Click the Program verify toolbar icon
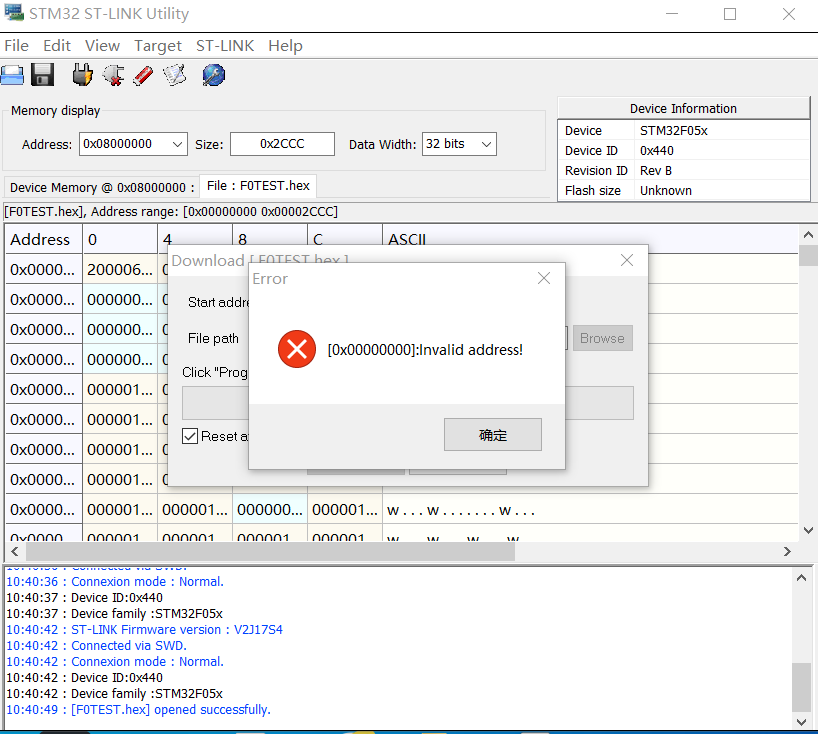This screenshot has width=818, height=734. [x=175, y=75]
